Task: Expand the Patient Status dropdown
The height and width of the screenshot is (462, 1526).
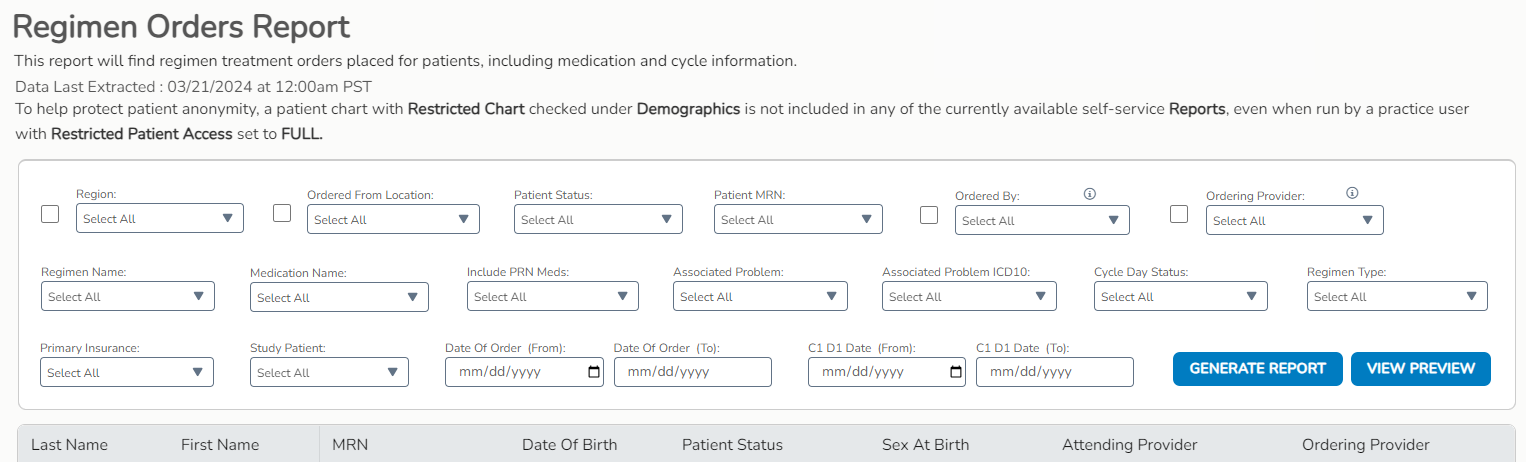Action: [x=598, y=220]
